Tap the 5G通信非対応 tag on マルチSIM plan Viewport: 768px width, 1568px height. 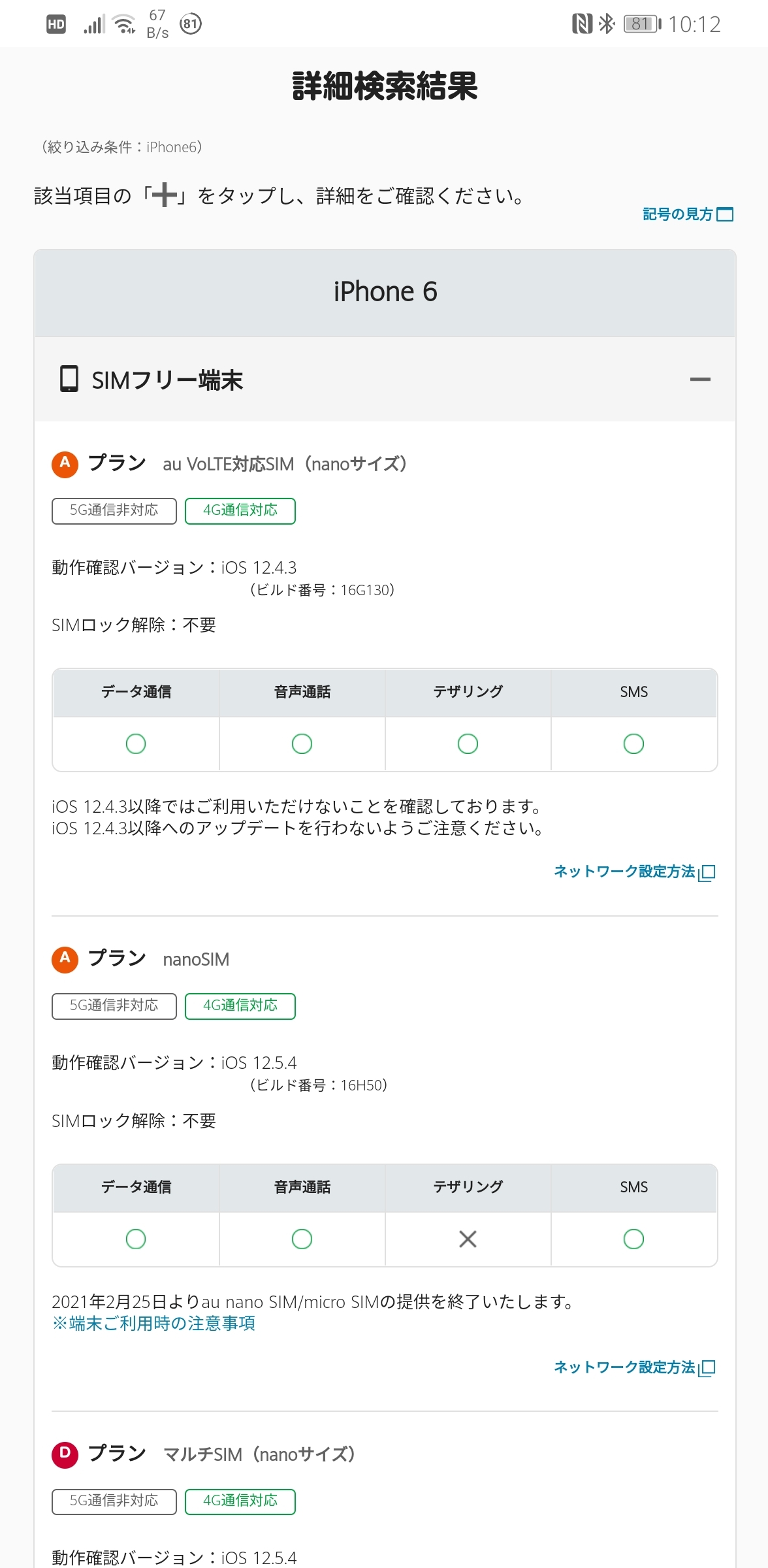[114, 1501]
